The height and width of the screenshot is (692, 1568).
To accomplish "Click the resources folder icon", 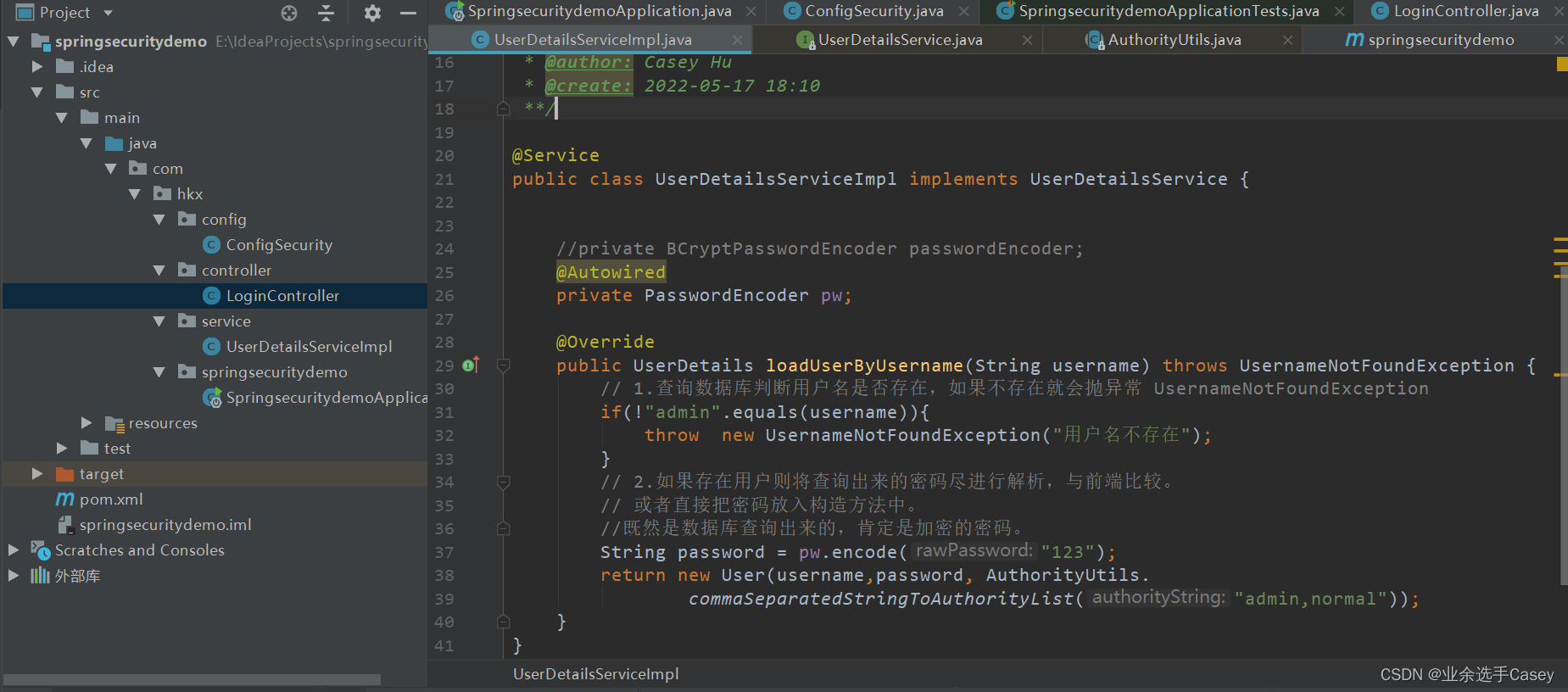I will coord(114,423).
